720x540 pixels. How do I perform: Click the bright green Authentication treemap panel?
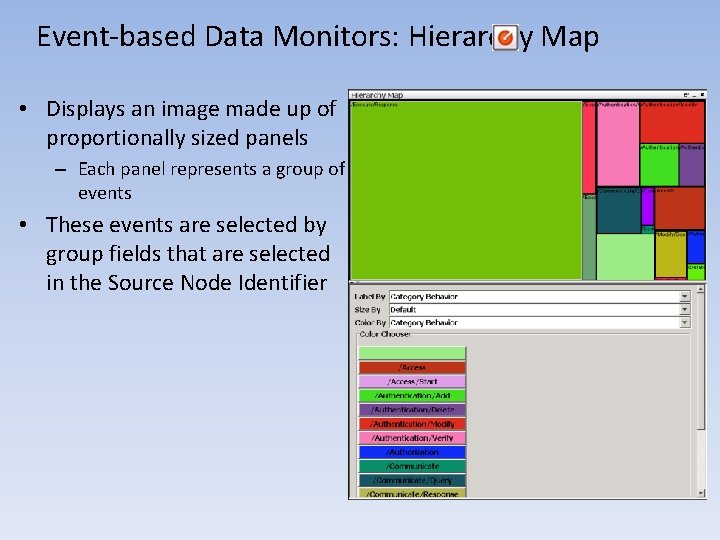[x=659, y=165]
